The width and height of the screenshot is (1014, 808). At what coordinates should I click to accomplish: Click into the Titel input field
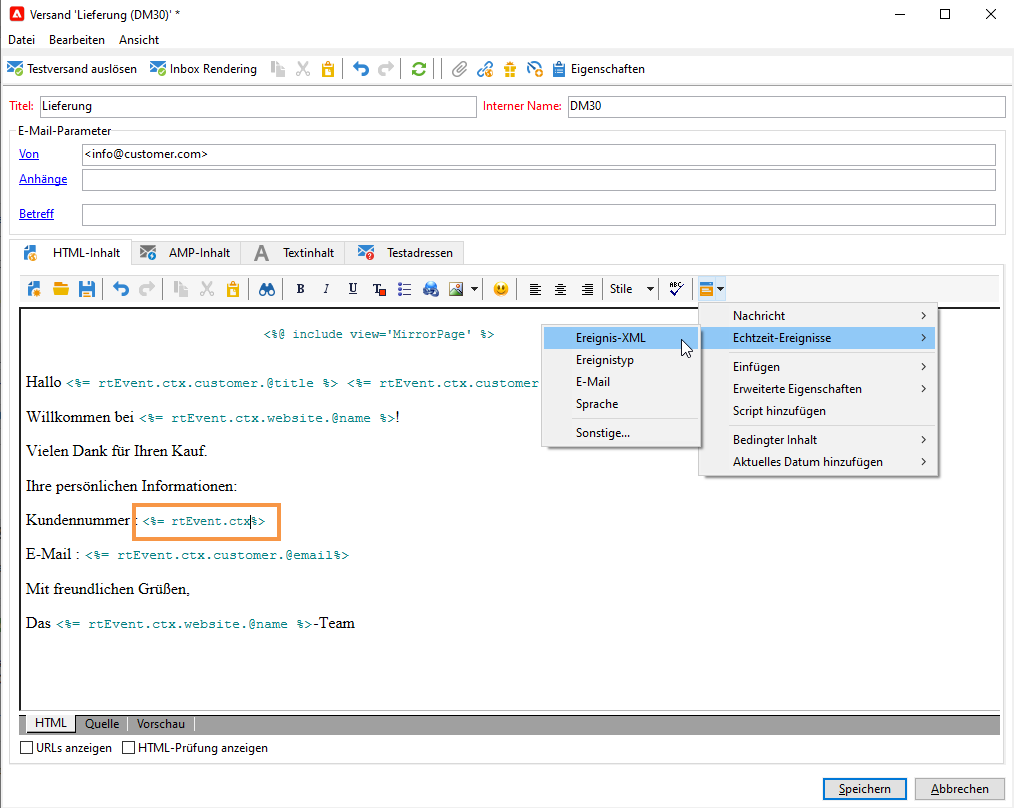click(x=258, y=106)
